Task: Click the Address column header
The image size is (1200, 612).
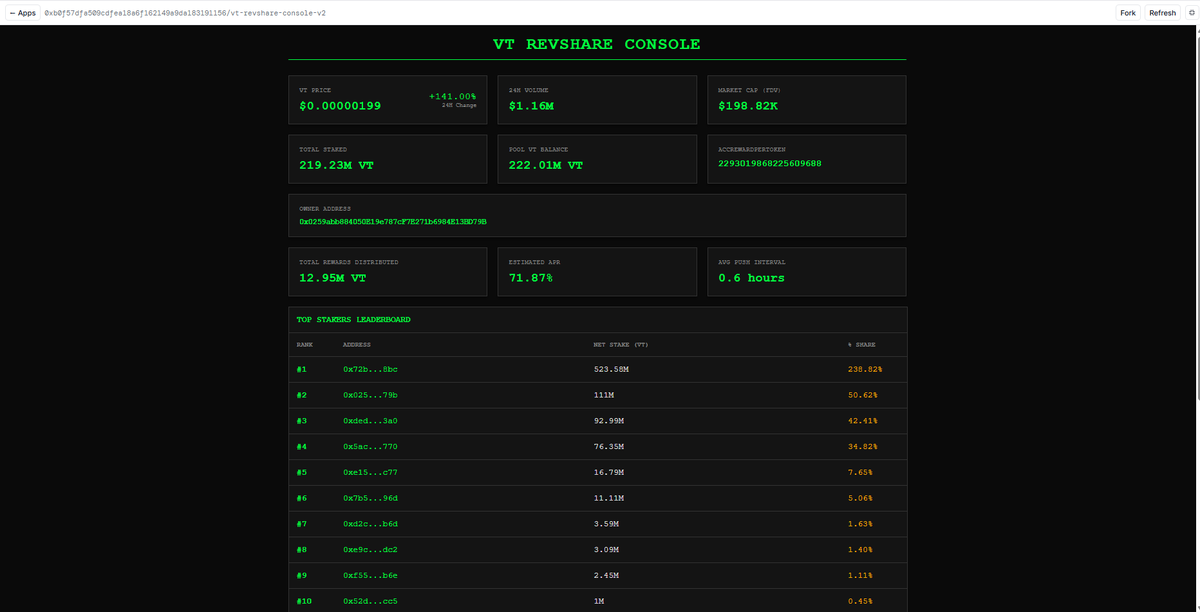Action: pos(357,344)
